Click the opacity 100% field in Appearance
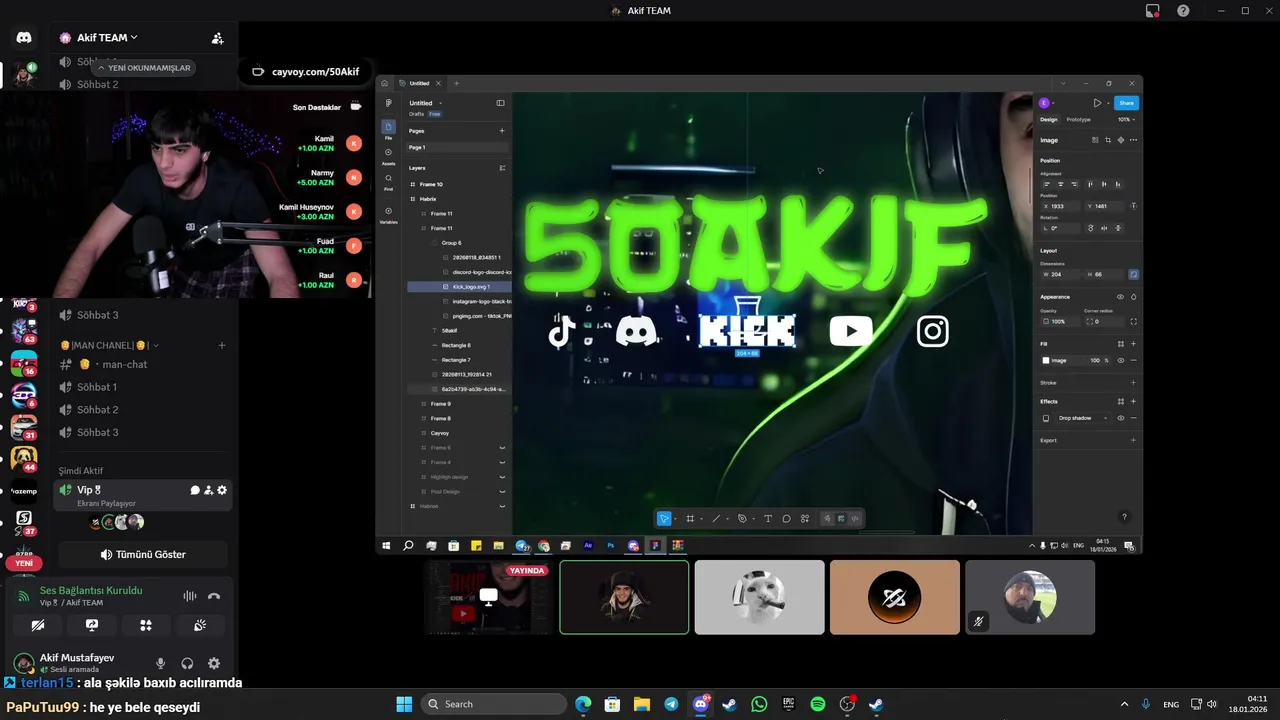This screenshot has height=720, width=1280. pos(1060,321)
